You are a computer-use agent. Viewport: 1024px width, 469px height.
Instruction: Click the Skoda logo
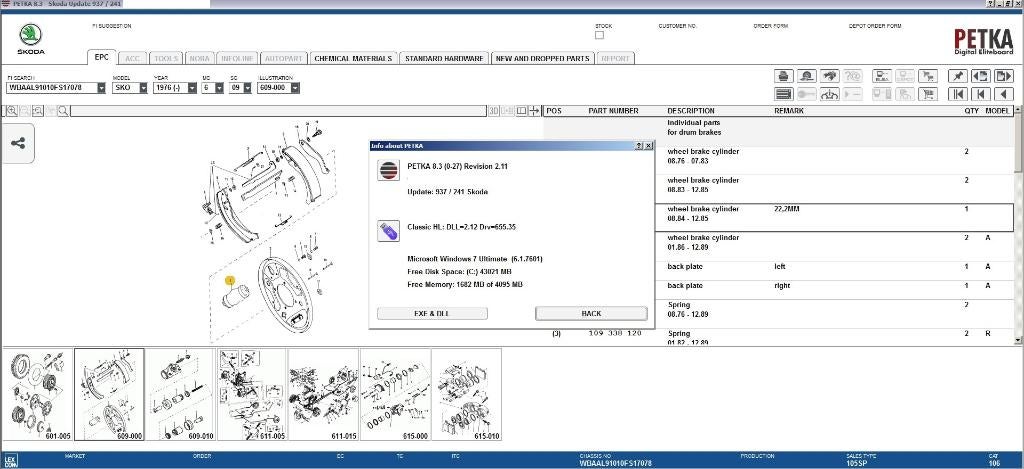[x=31, y=39]
